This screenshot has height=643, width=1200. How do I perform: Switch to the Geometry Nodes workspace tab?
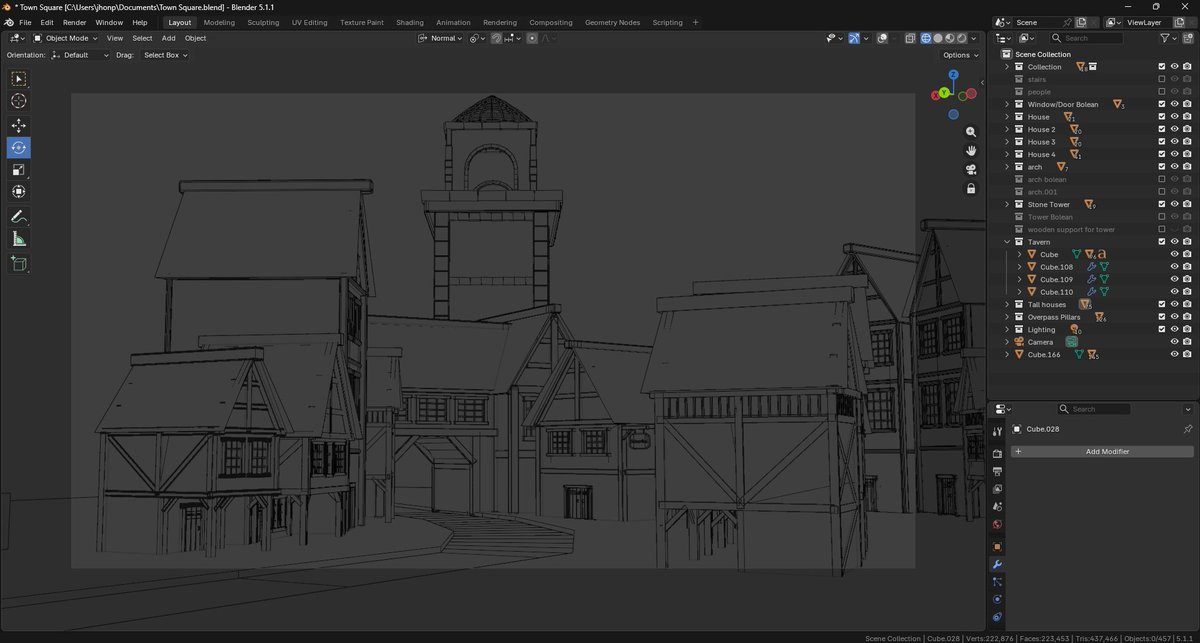(610, 22)
